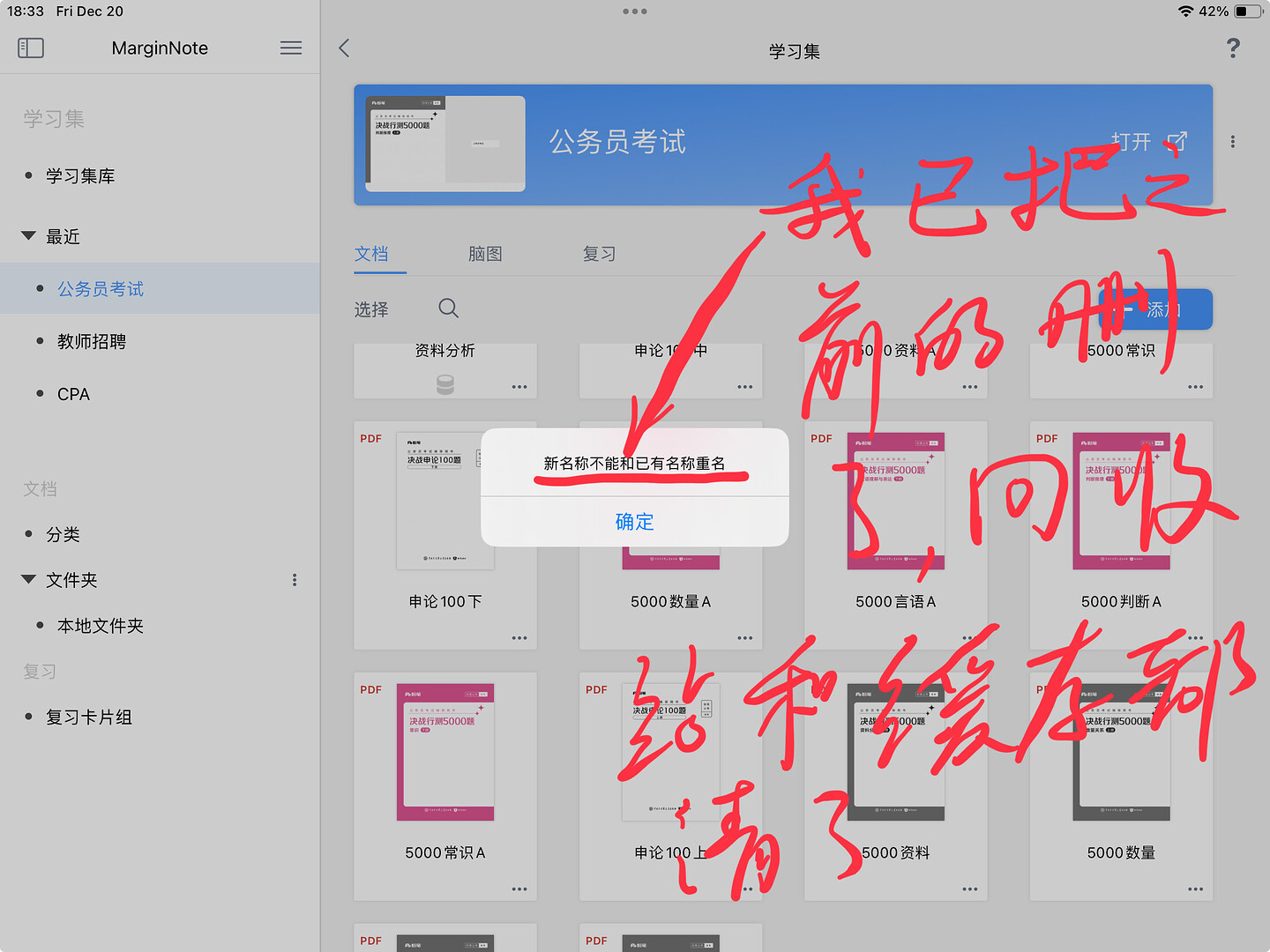Screen dimensions: 1270x952
Task: Open the 5000判断A PDF thumbnail
Action: [x=1122, y=501]
